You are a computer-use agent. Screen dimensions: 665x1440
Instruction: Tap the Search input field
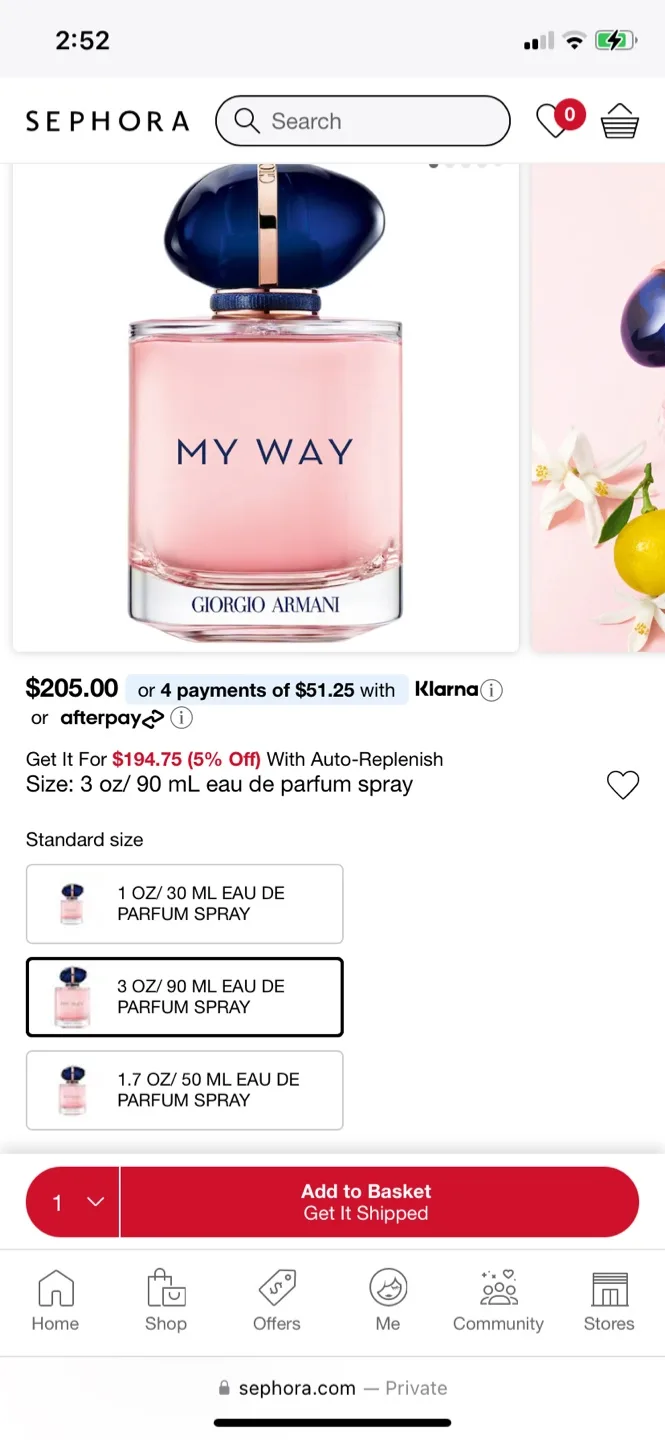(380, 121)
